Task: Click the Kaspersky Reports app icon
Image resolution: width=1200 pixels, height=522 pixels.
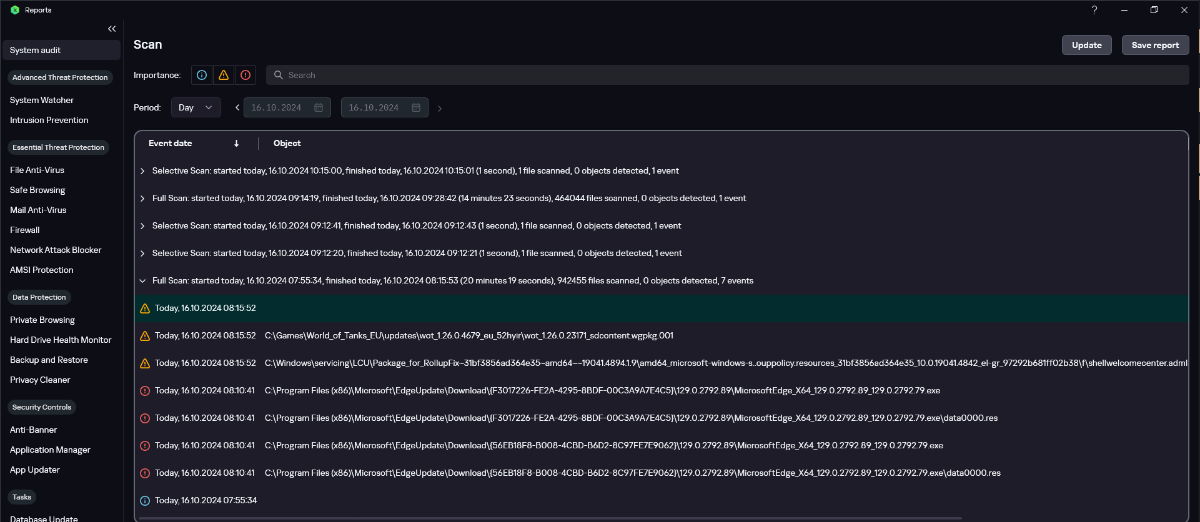Action: 15,10
